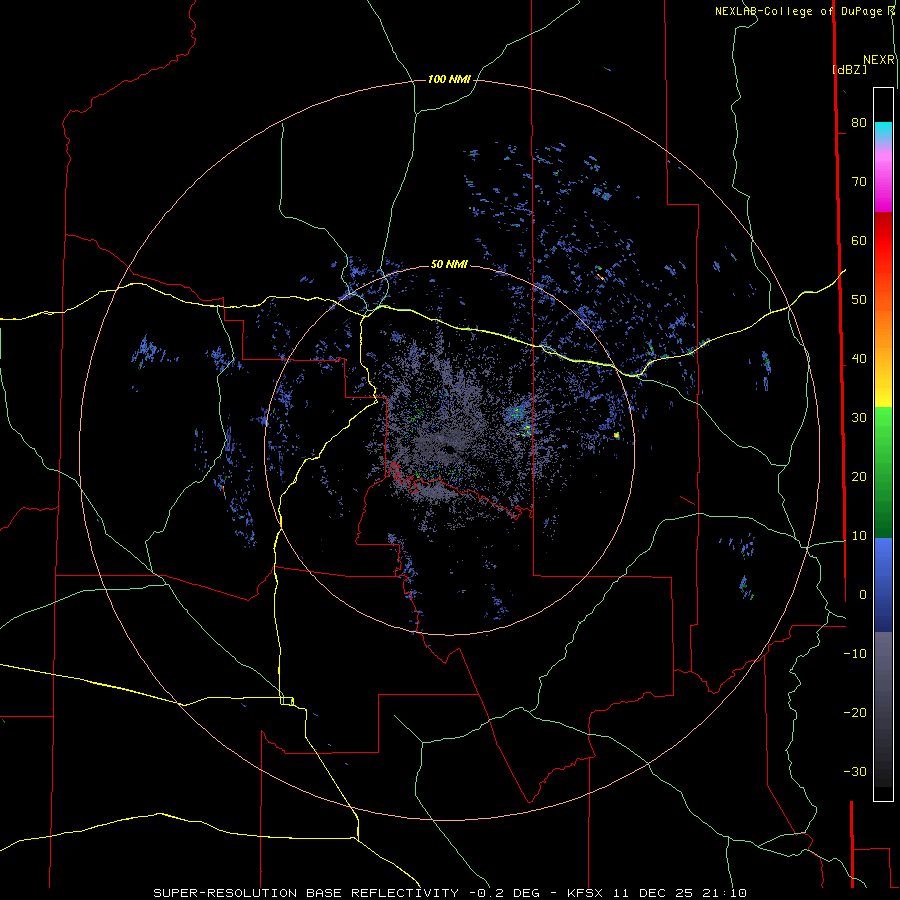Click the "-0.2 DEG" elevation angle text
The width and height of the screenshot is (900, 900).
(x=505, y=893)
